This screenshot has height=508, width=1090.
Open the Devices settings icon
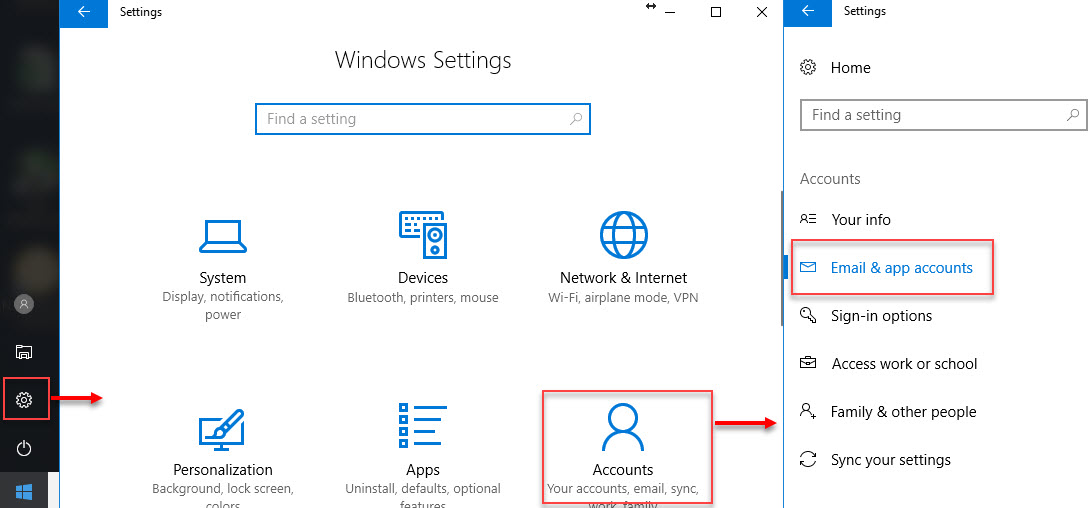click(422, 236)
